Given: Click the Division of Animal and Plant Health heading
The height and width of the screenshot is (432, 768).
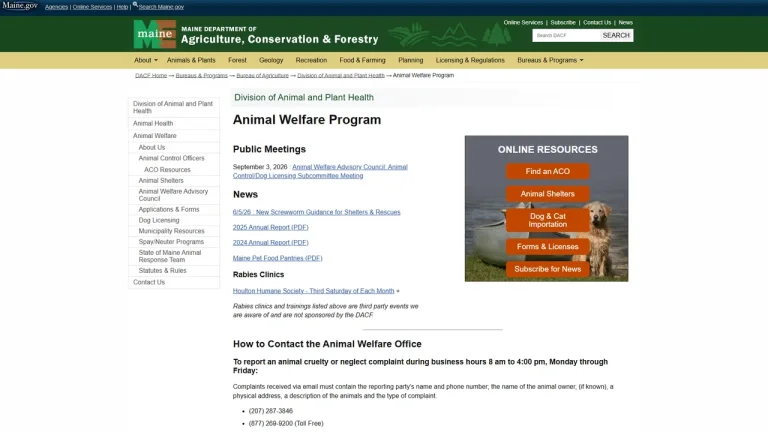Looking at the screenshot, I should [x=304, y=97].
